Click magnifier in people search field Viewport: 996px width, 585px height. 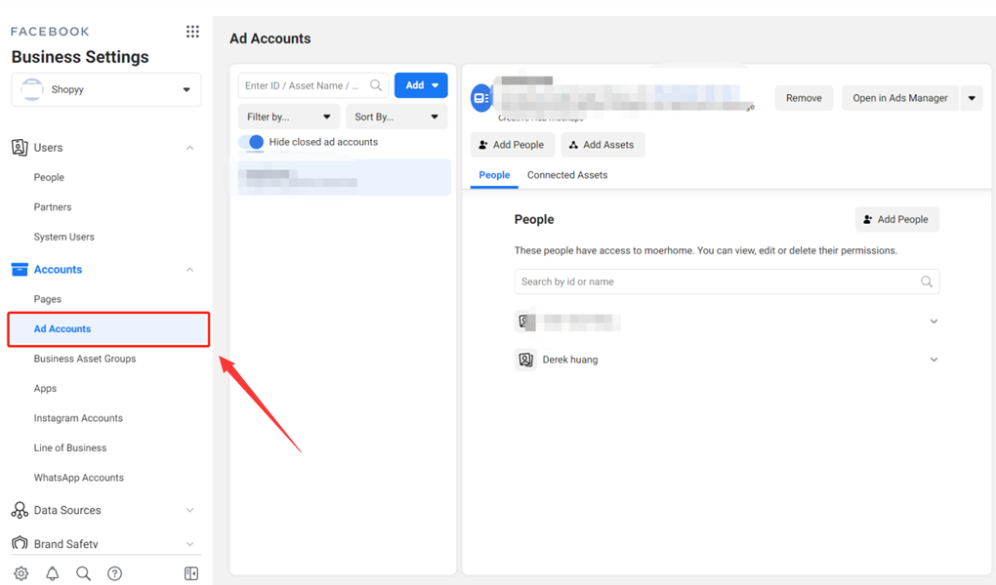coord(927,281)
